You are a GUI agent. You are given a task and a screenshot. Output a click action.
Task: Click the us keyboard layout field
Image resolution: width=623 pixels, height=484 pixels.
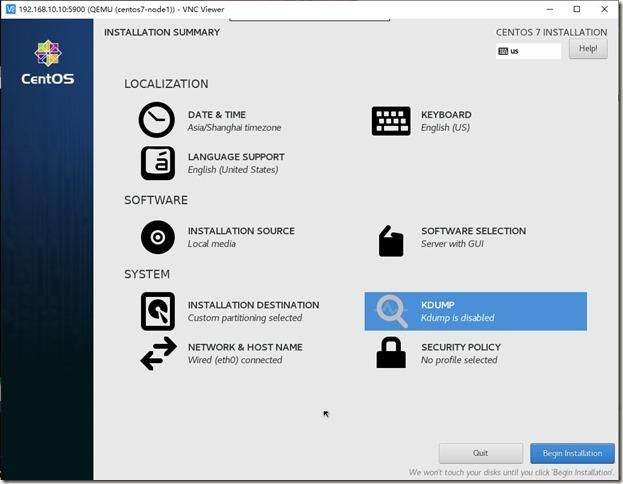point(528,51)
